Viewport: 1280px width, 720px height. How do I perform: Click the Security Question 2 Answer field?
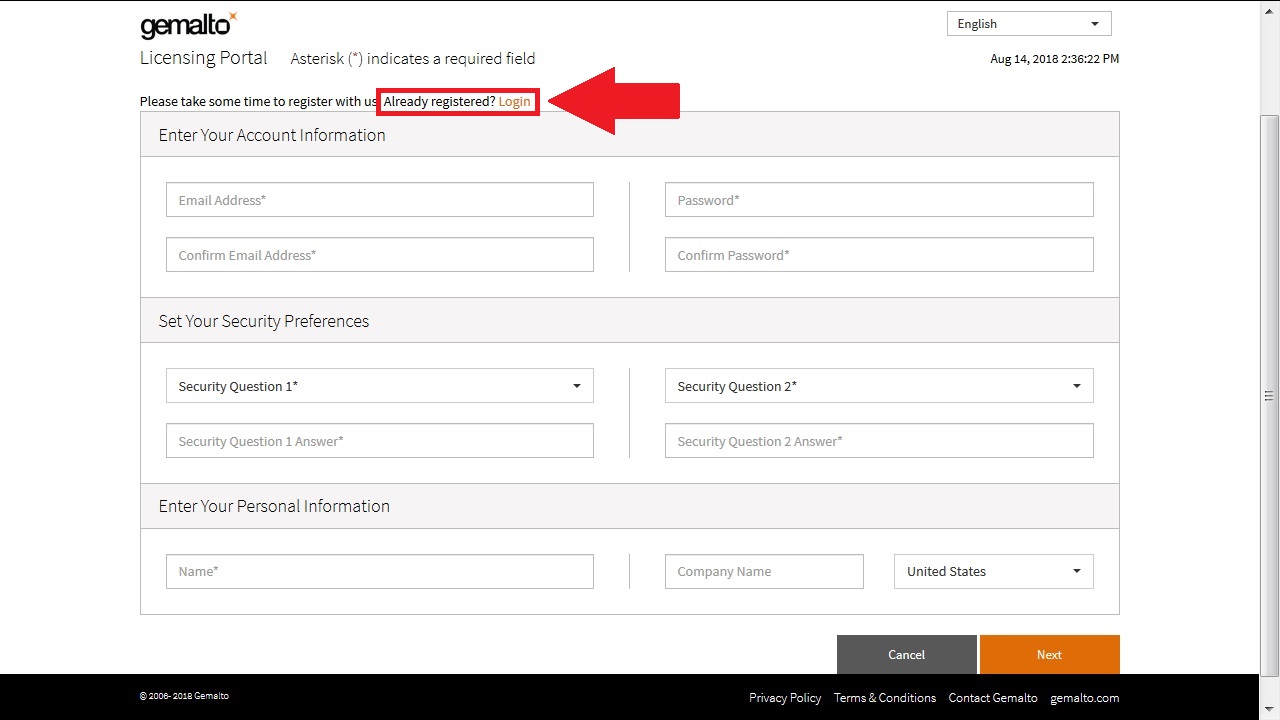click(x=878, y=441)
